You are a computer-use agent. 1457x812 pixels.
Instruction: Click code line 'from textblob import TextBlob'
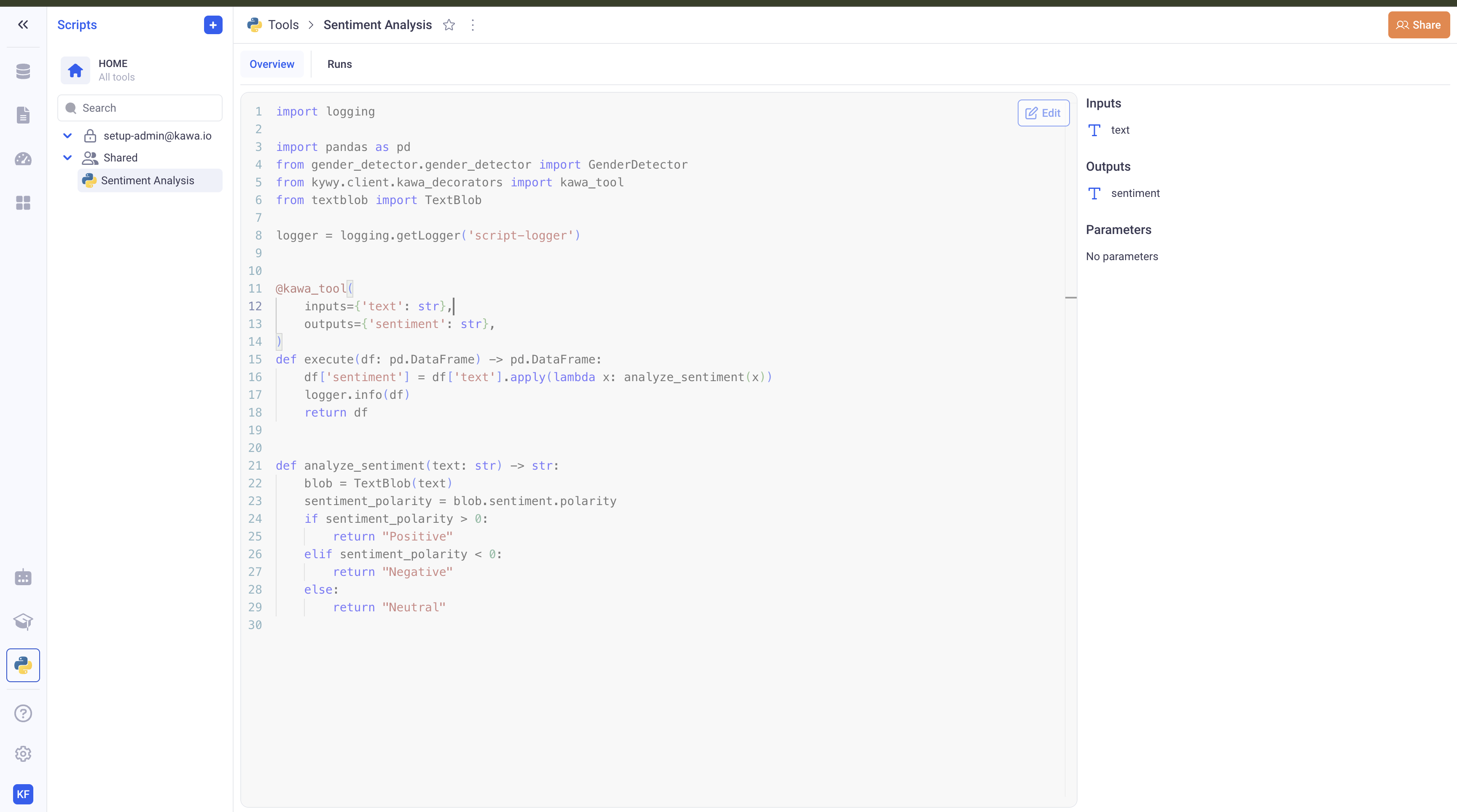coord(379,200)
